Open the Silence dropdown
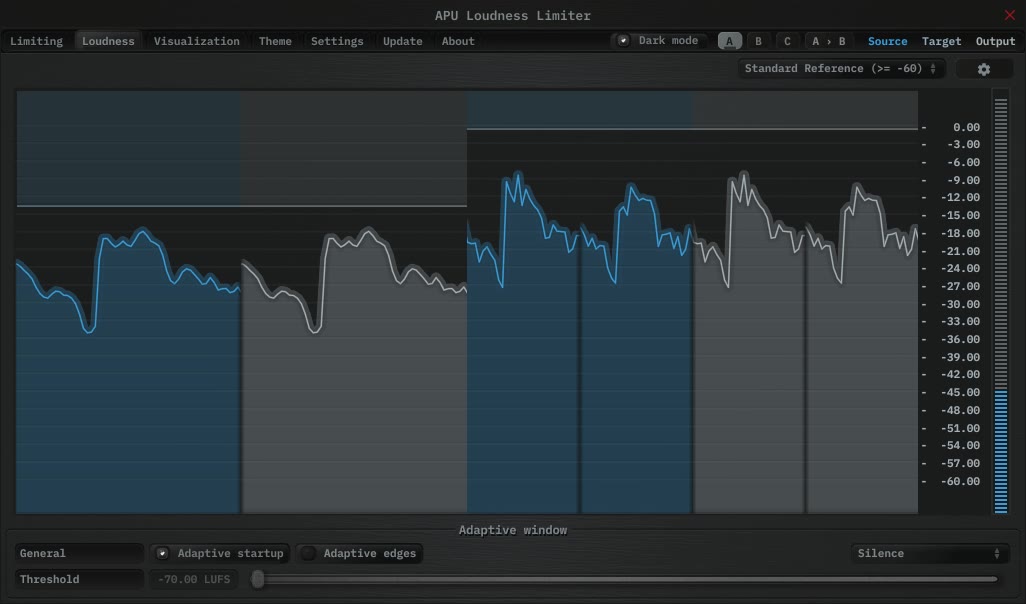 (929, 554)
